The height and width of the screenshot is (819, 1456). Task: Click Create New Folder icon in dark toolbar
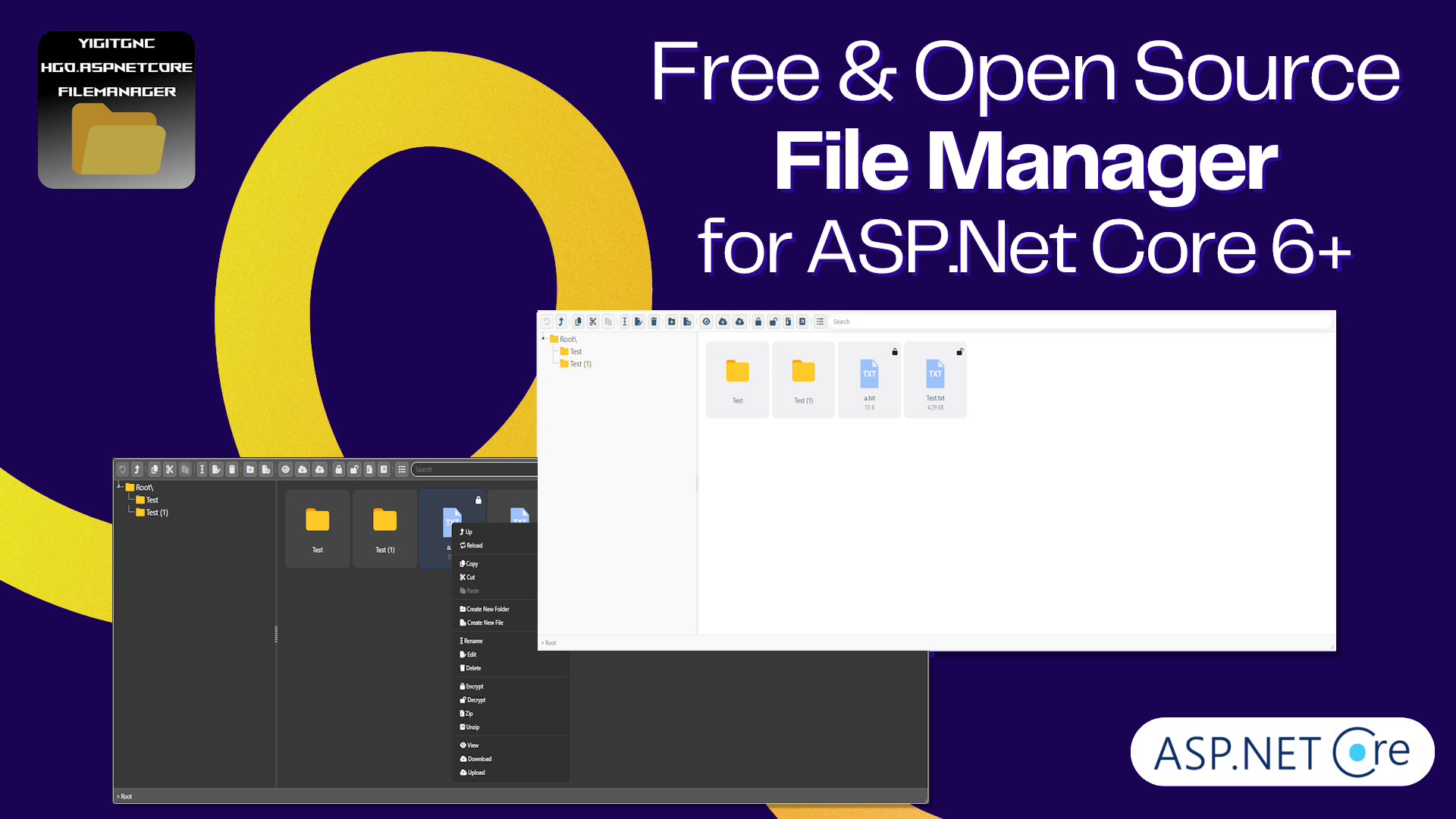[250, 469]
